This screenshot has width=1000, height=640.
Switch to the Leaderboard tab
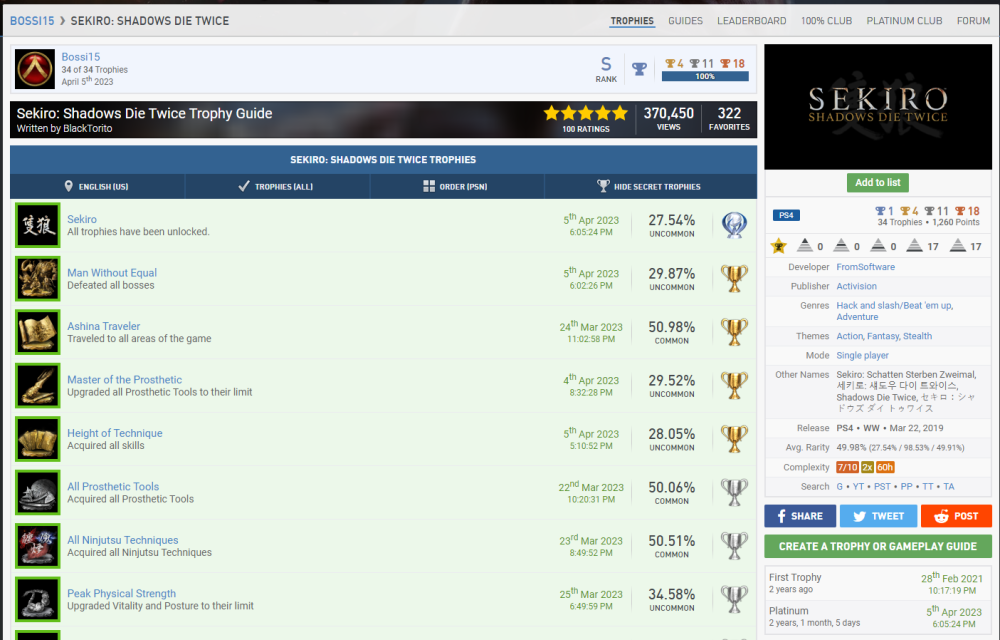point(751,21)
